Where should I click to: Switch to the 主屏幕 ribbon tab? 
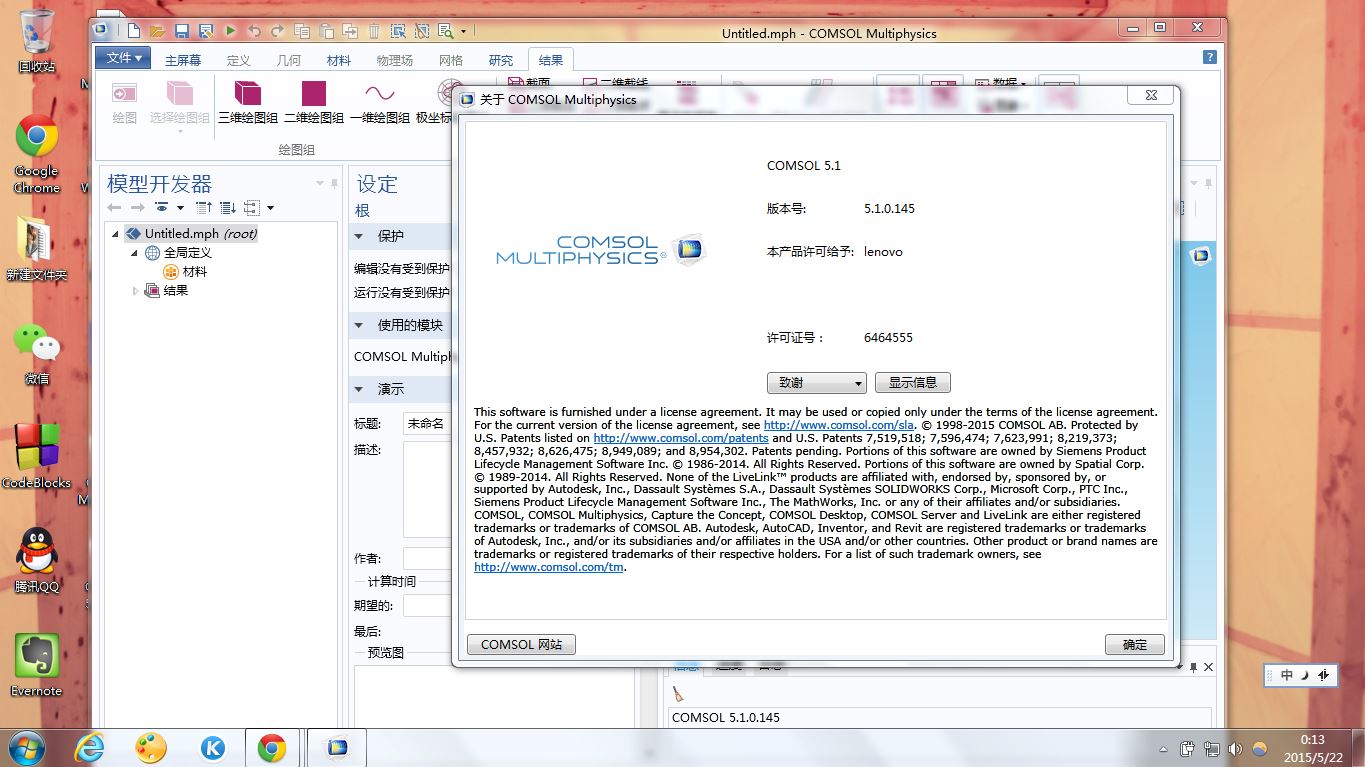[182, 60]
